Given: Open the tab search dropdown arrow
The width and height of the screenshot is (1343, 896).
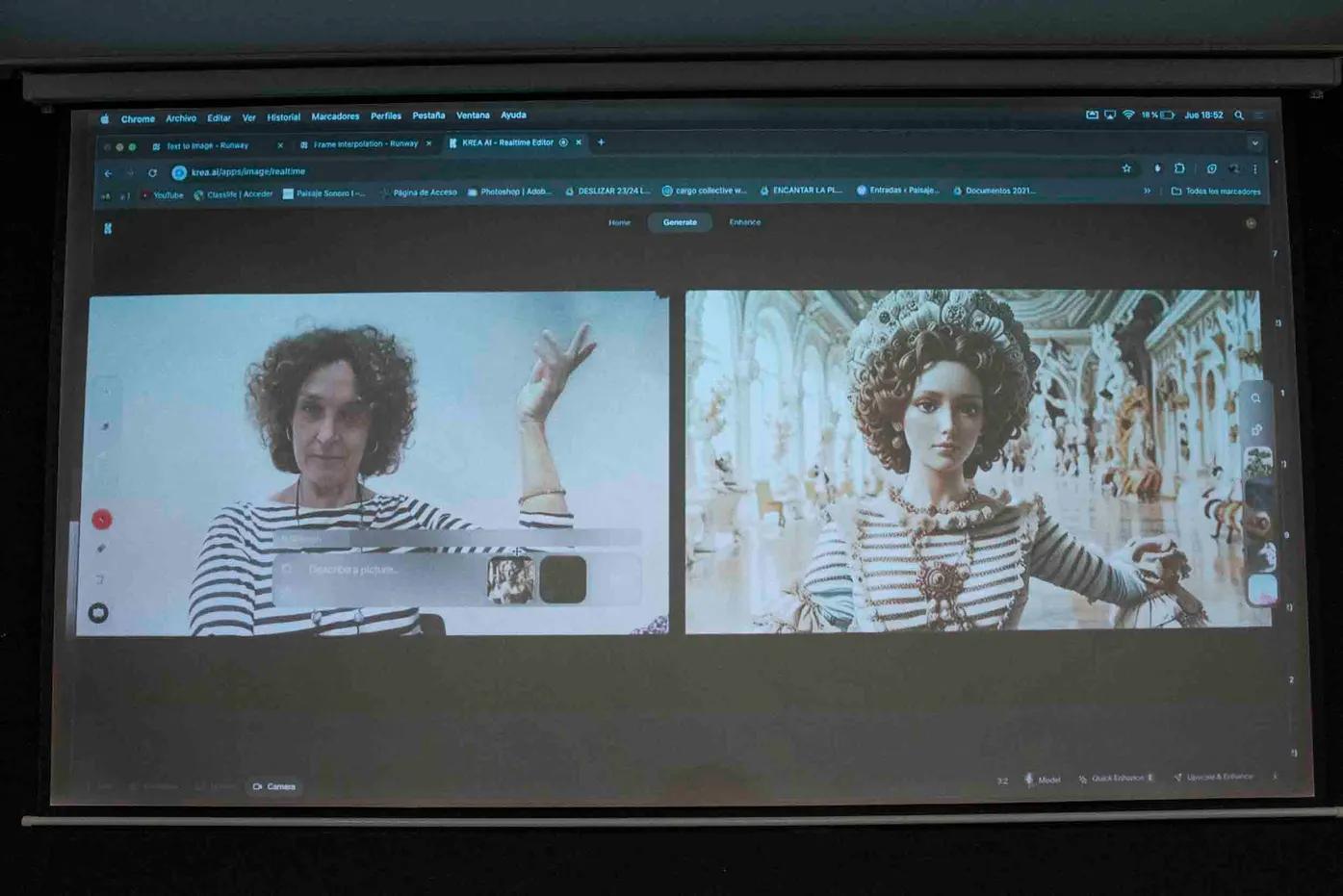Looking at the screenshot, I should click(1254, 143).
